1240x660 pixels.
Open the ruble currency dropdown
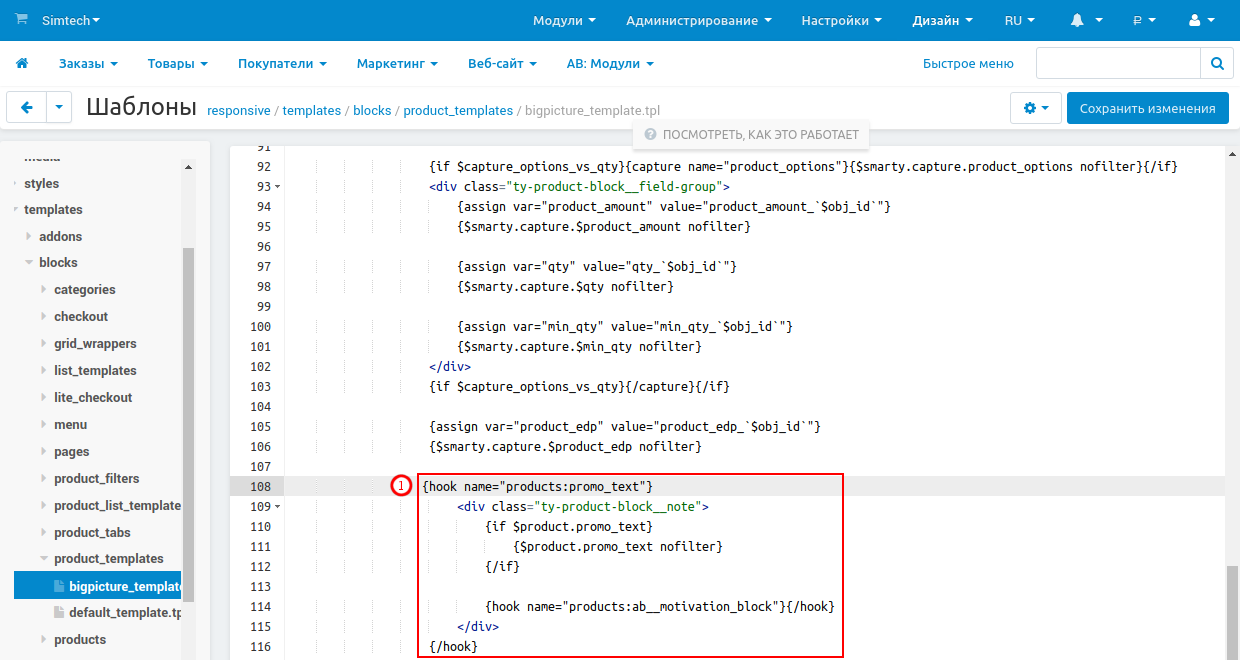click(x=1144, y=20)
